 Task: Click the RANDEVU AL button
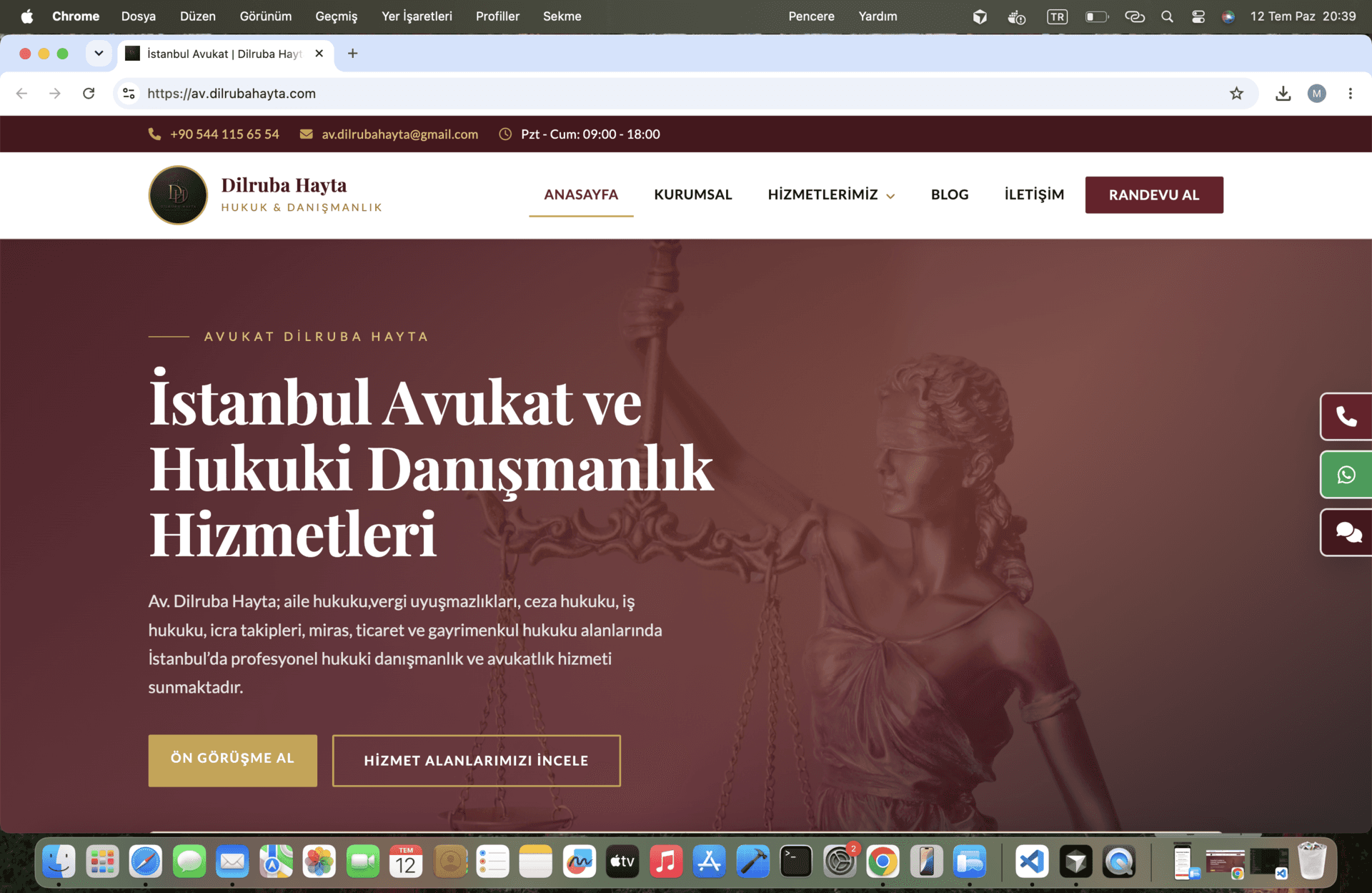click(1154, 194)
